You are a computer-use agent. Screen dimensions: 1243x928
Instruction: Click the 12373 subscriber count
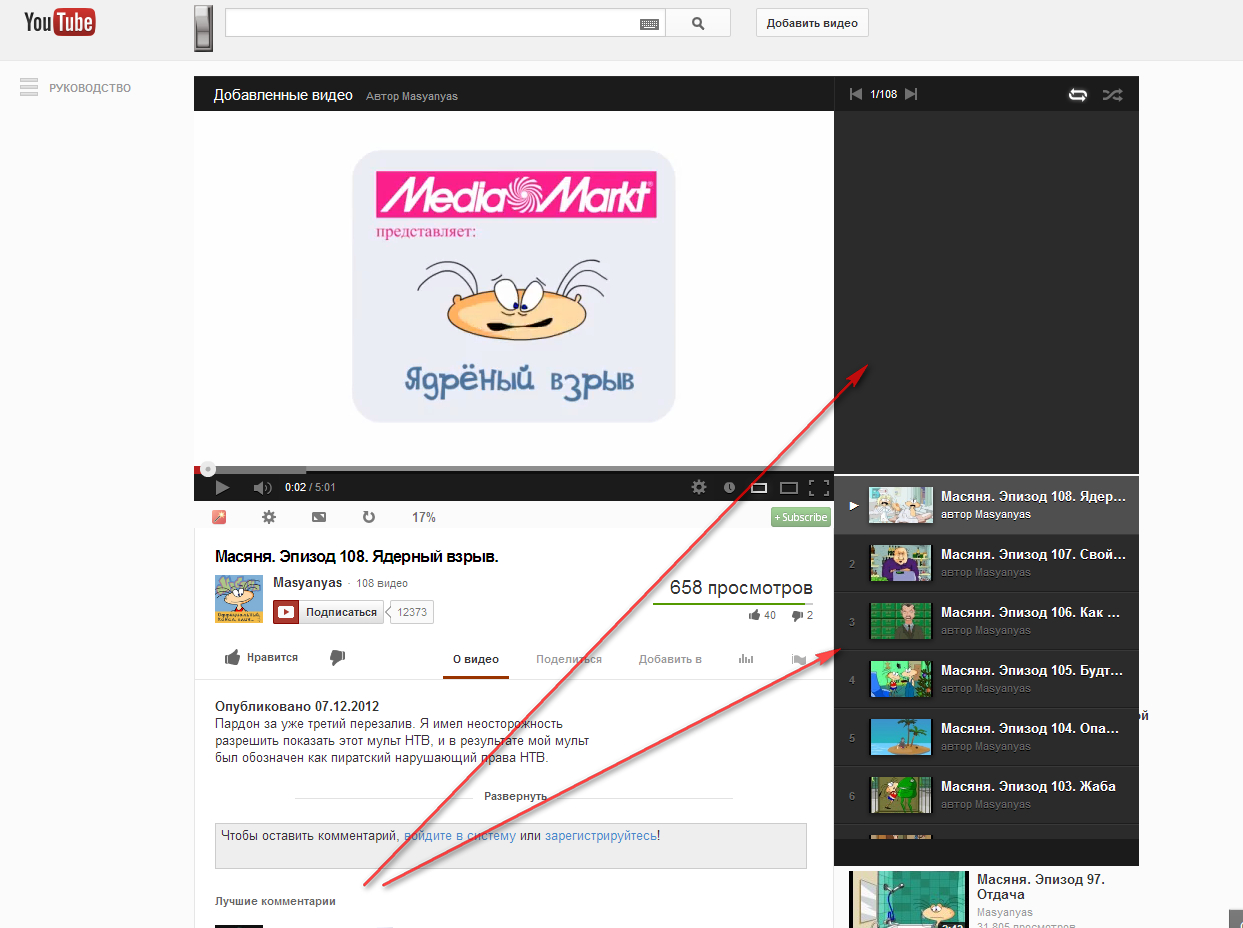411,612
